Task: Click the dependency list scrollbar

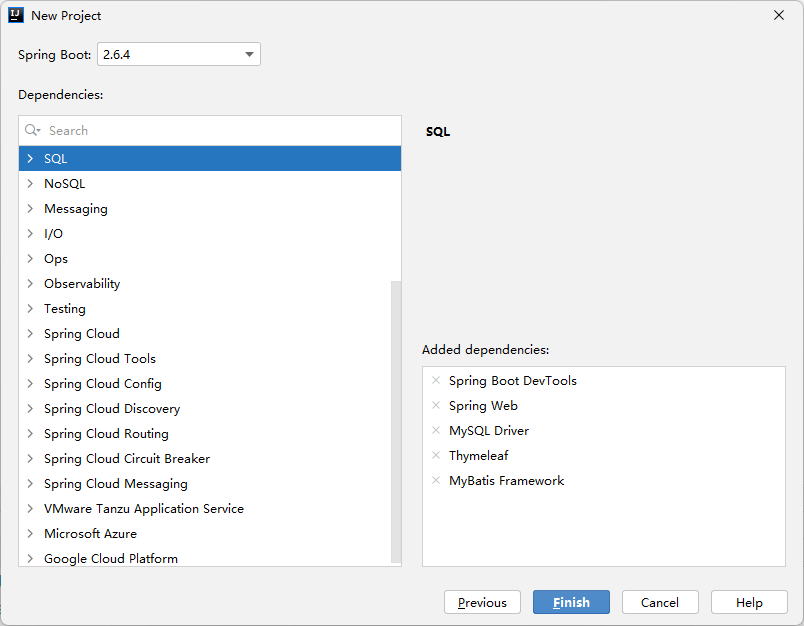Action: click(396, 421)
